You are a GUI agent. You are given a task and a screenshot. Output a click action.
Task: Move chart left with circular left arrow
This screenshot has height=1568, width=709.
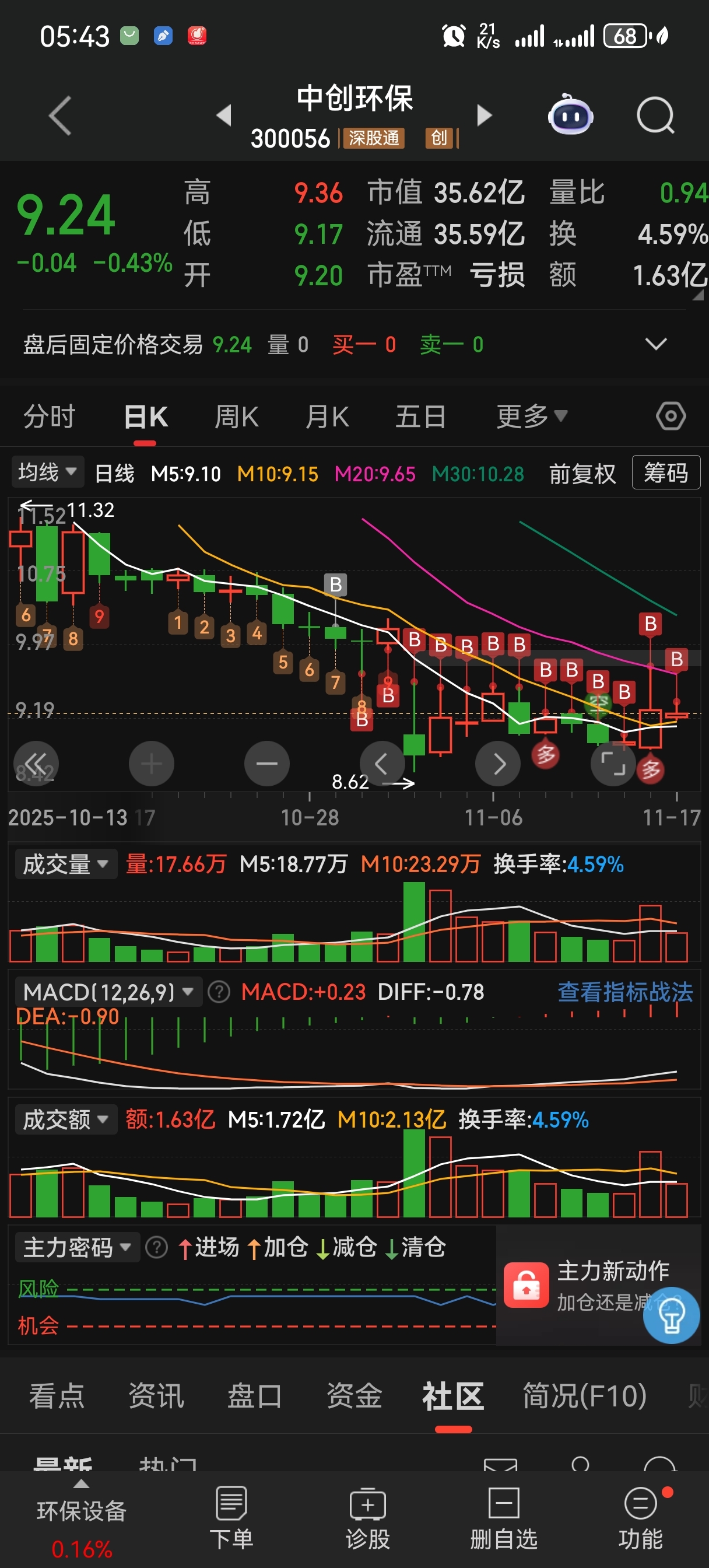pos(382,764)
